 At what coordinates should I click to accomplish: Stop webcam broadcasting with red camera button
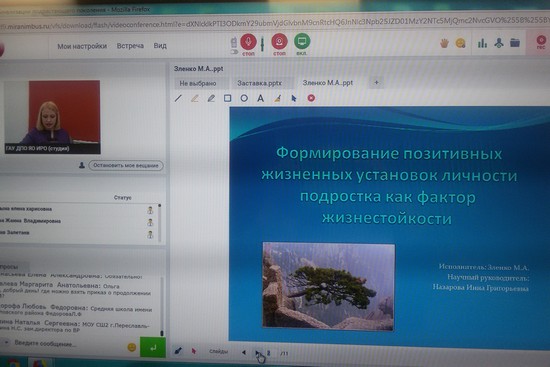(280, 41)
